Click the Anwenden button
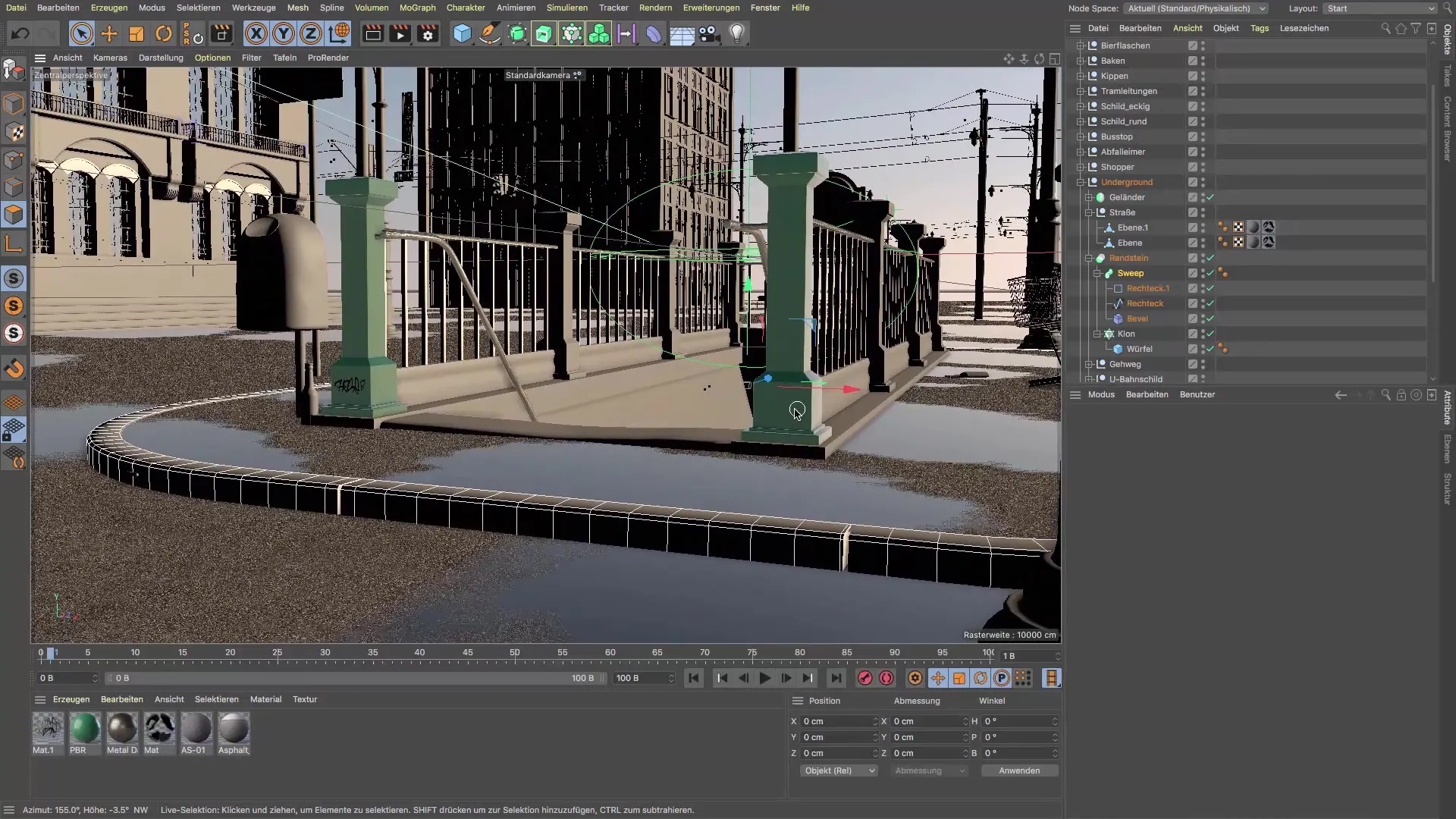The width and height of the screenshot is (1456, 819). coord(1019,770)
